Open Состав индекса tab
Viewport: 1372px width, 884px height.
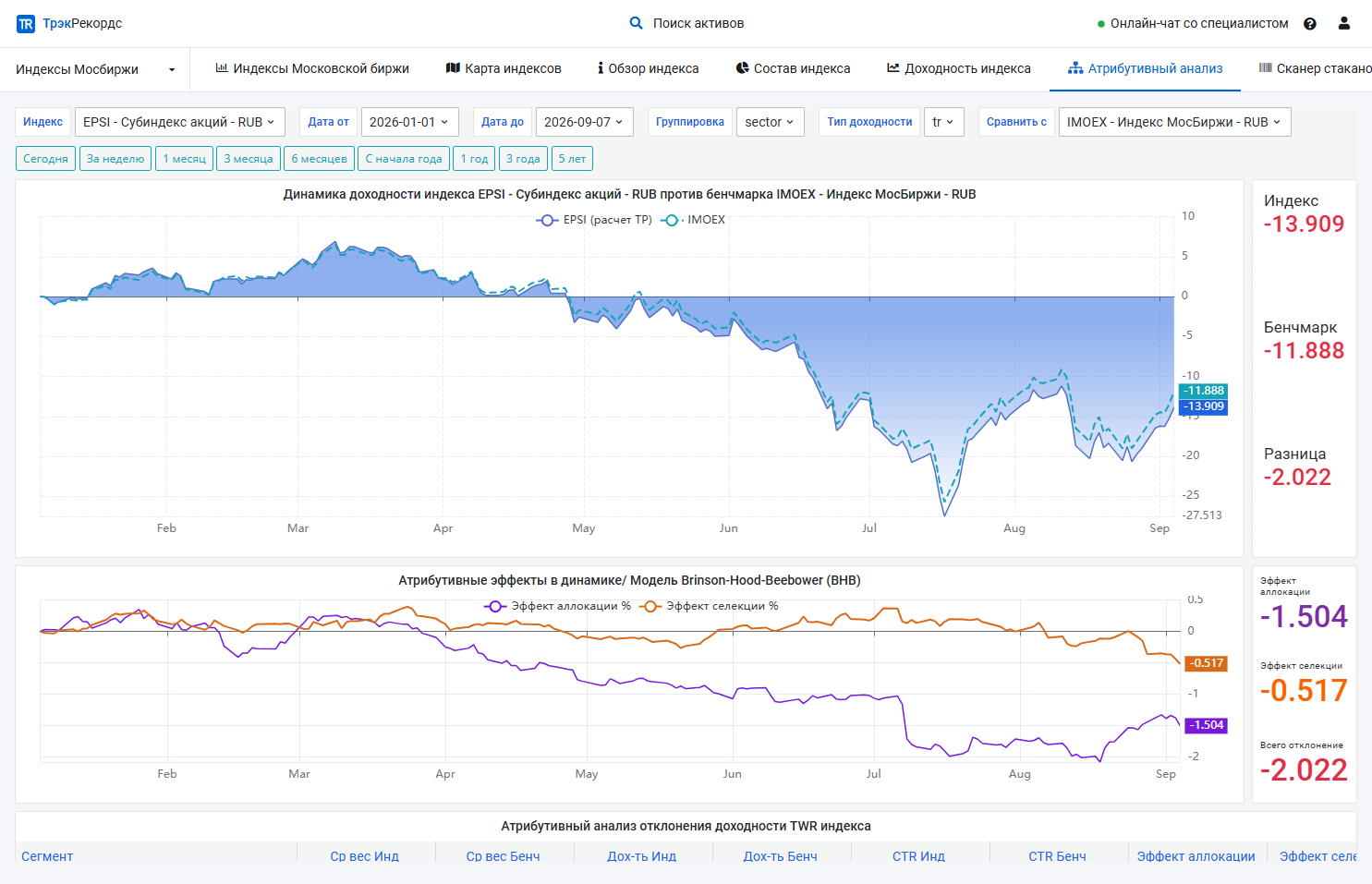tap(793, 68)
